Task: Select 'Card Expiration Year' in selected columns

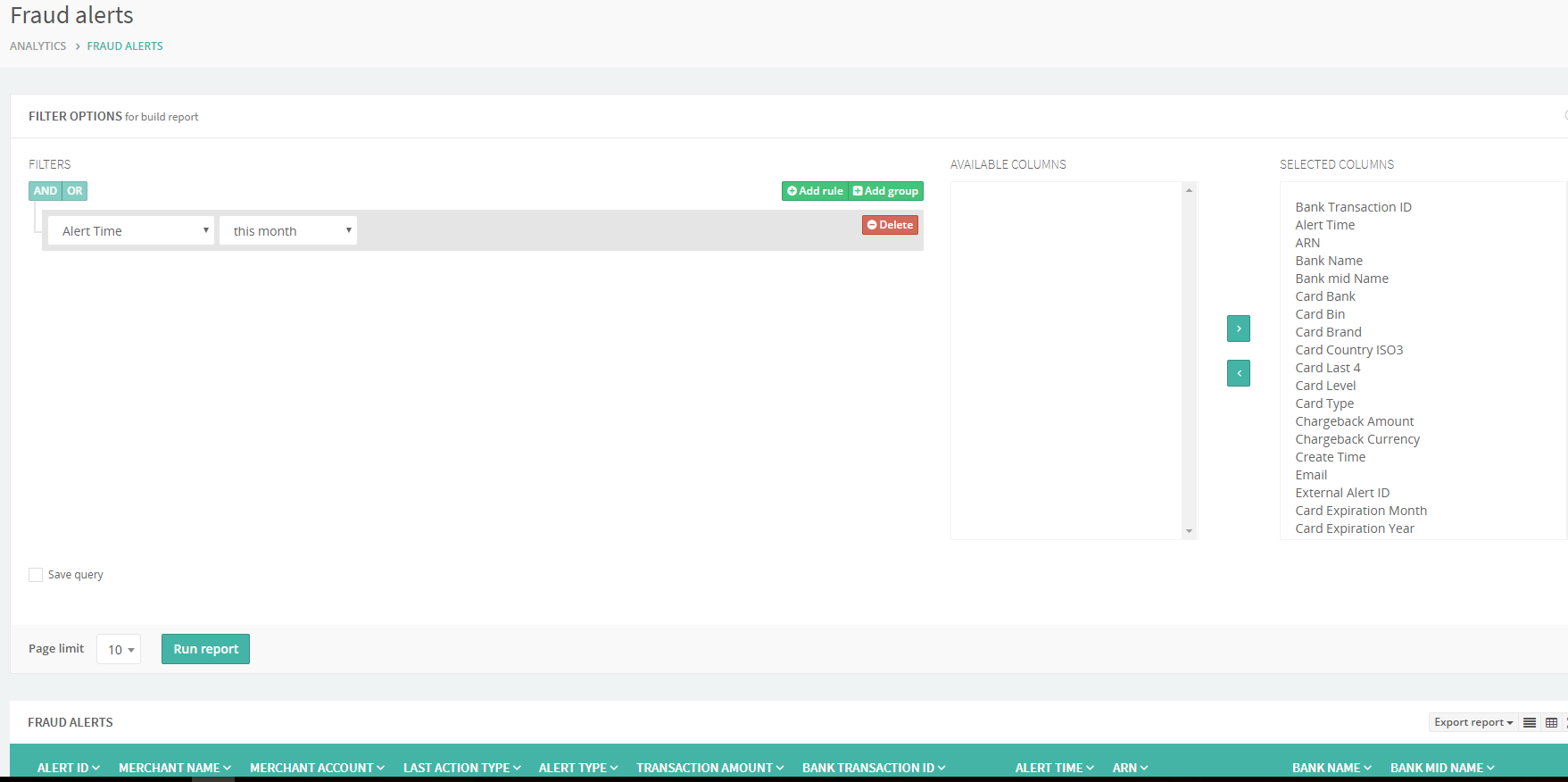Action: click(x=1355, y=528)
